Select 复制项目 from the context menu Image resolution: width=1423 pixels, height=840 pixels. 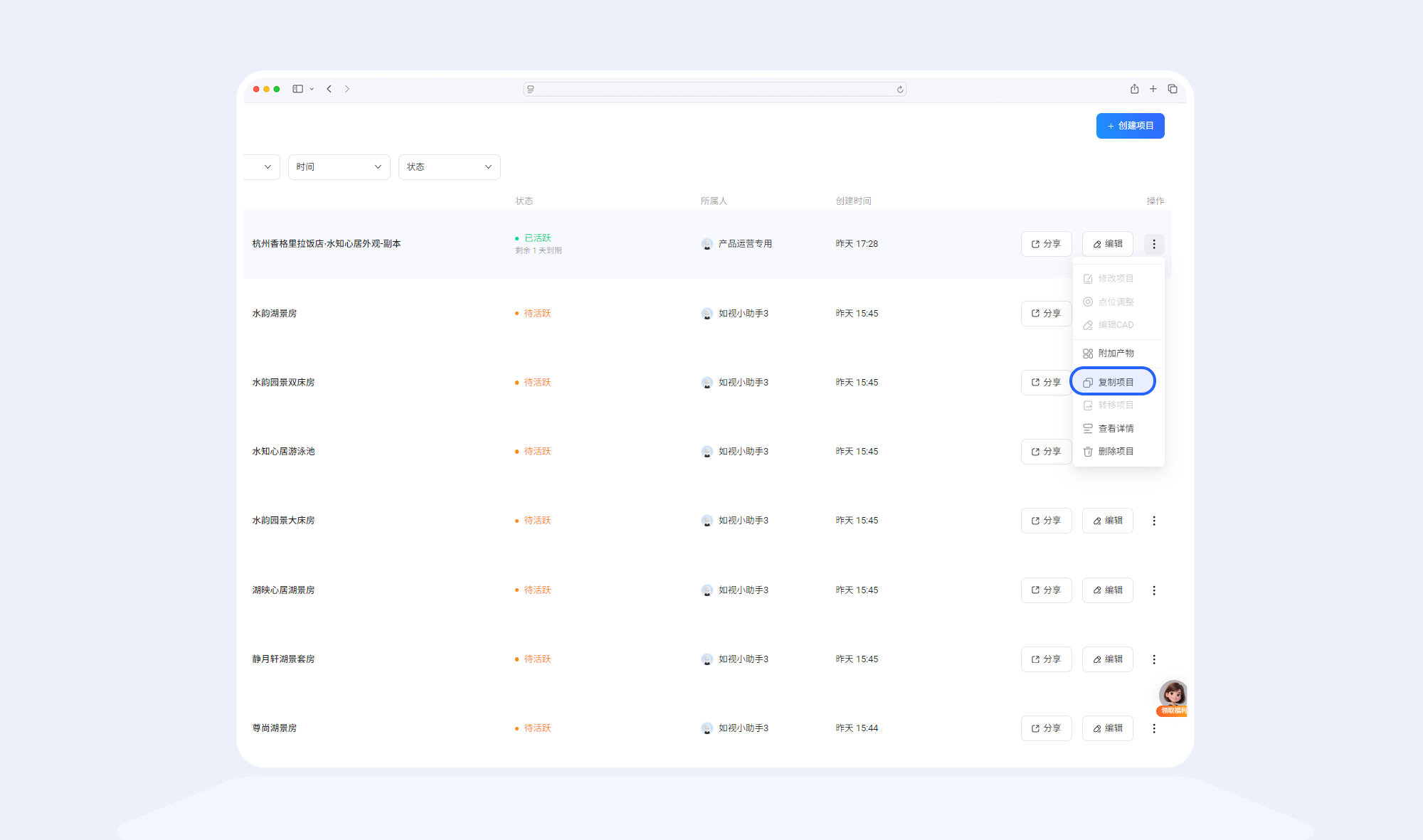[x=1115, y=382]
